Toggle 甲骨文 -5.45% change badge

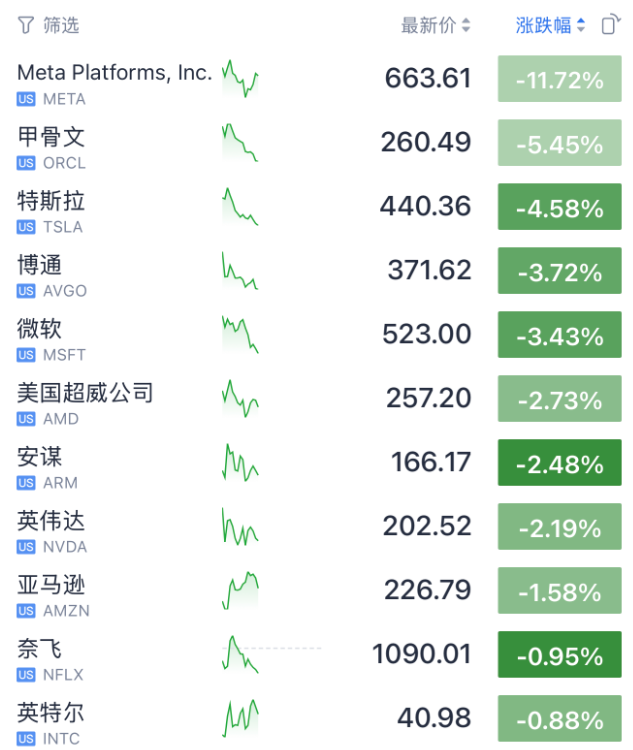pos(559,144)
